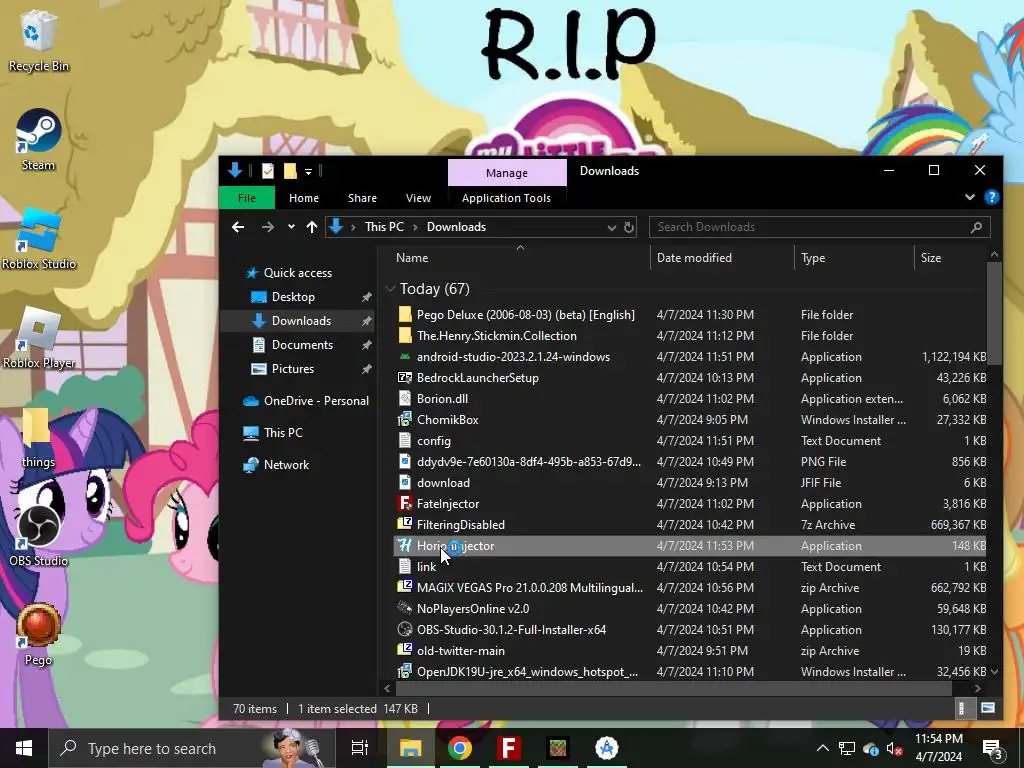This screenshot has width=1024, height=768.
Task: Select android-studio-2023.2.1.24-windows file
Action: coord(690,357)
